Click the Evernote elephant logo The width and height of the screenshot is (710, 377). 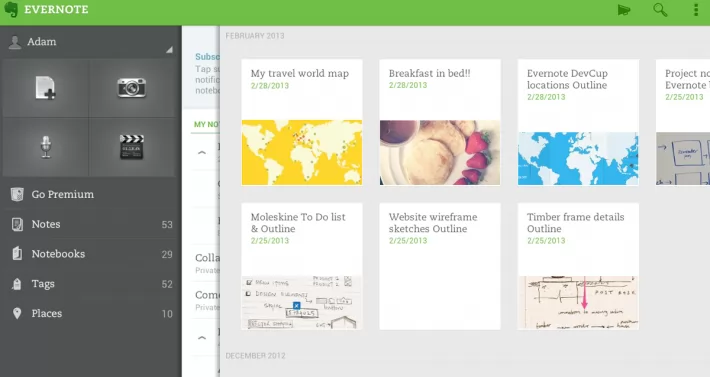click(x=11, y=10)
